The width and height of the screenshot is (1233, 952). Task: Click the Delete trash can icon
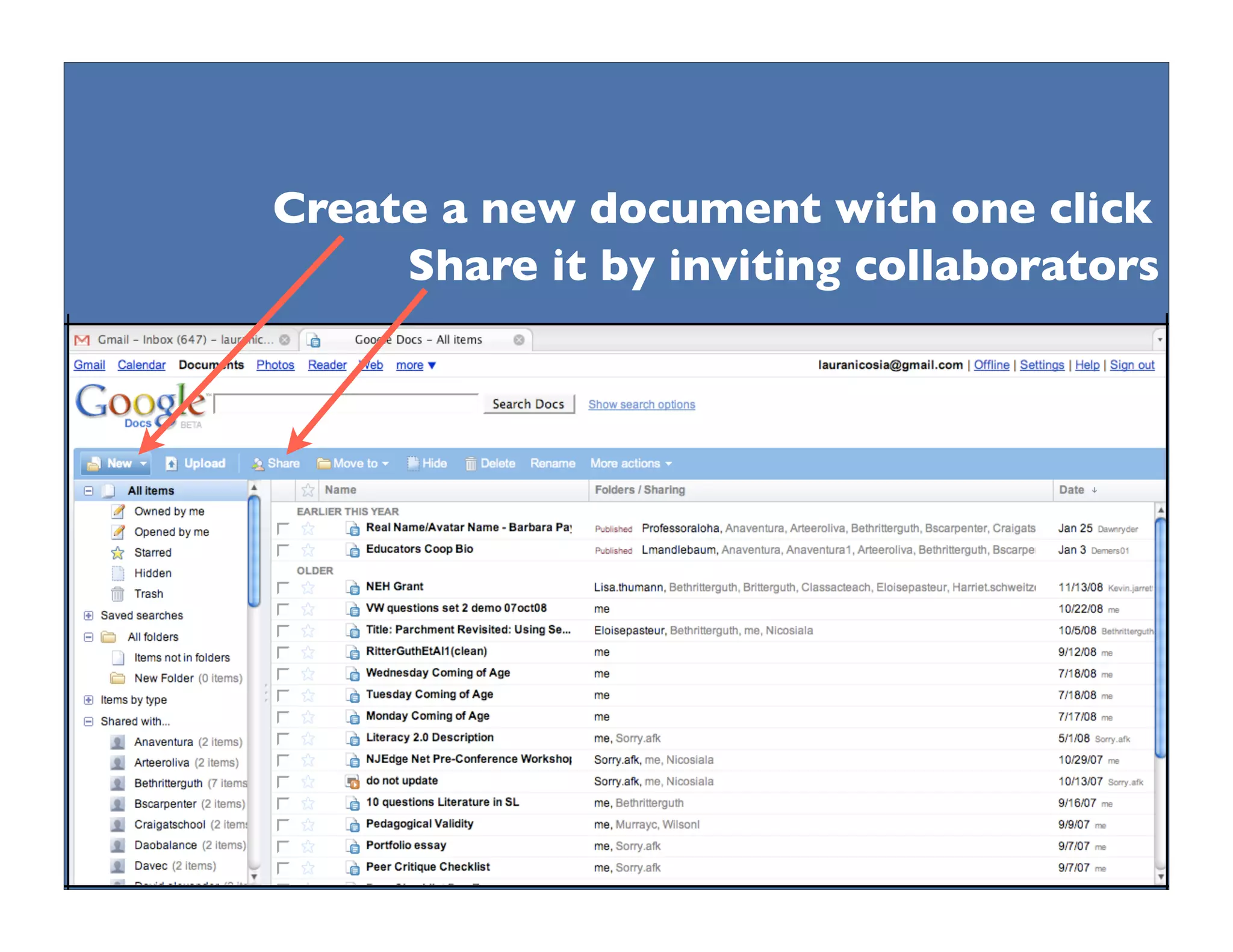[471, 464]
